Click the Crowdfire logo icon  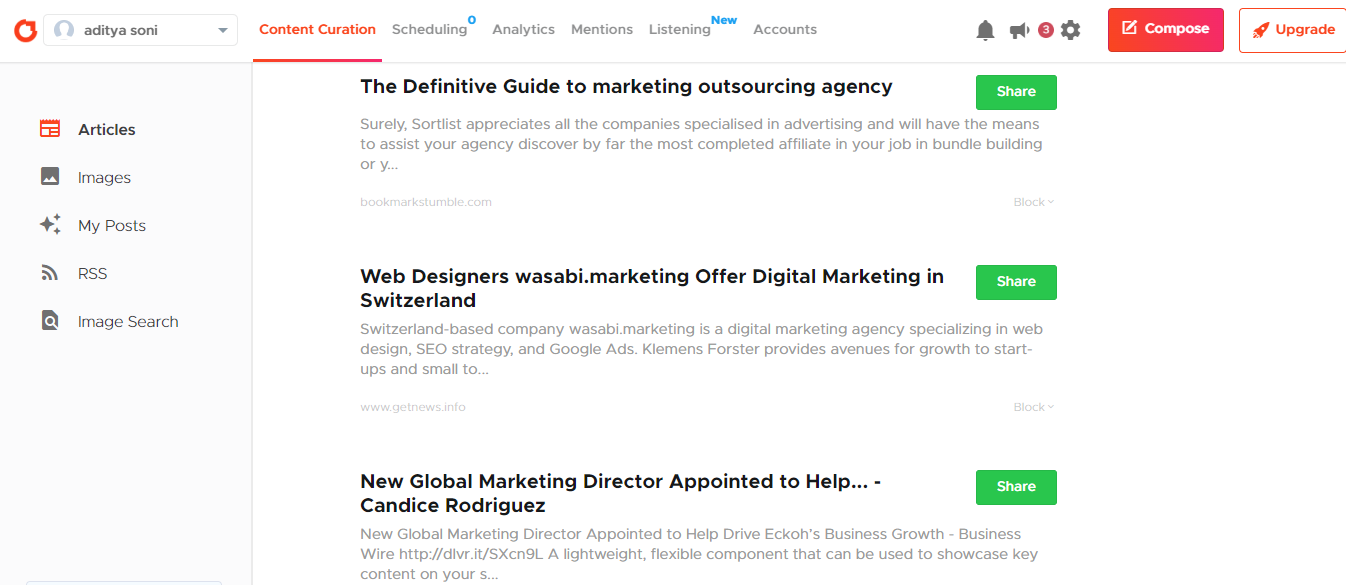(x=25, y=30)
